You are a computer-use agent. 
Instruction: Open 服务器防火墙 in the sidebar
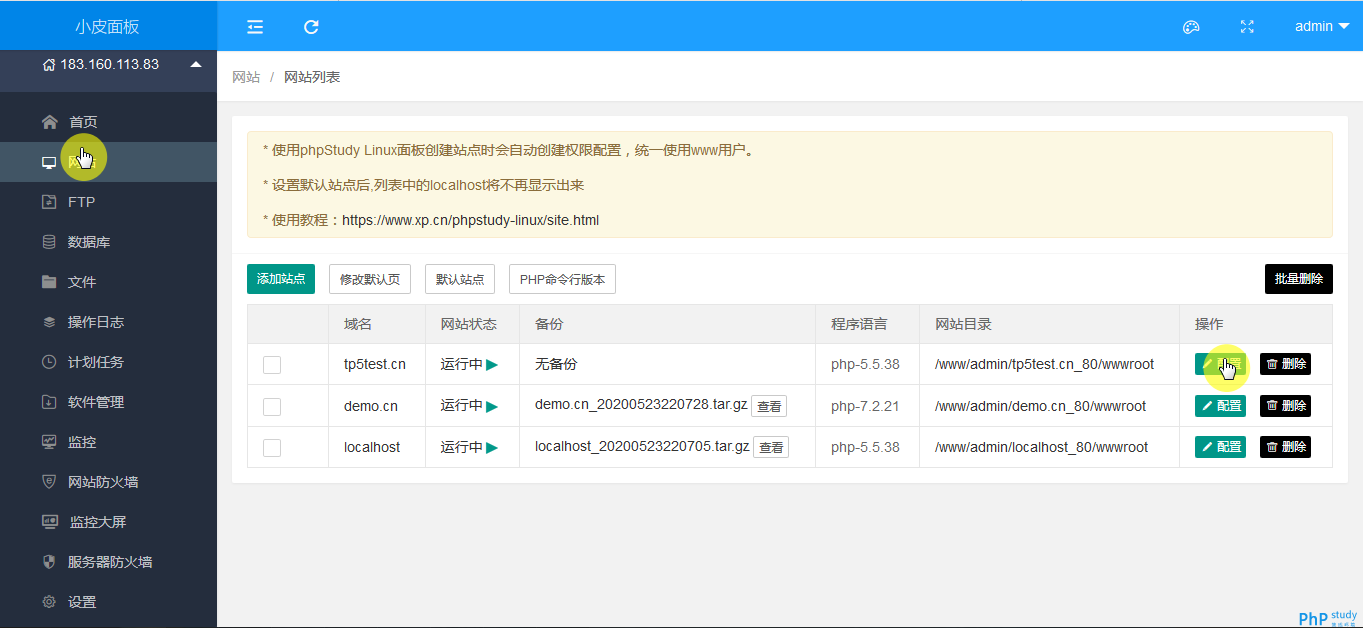pos(108,562)
